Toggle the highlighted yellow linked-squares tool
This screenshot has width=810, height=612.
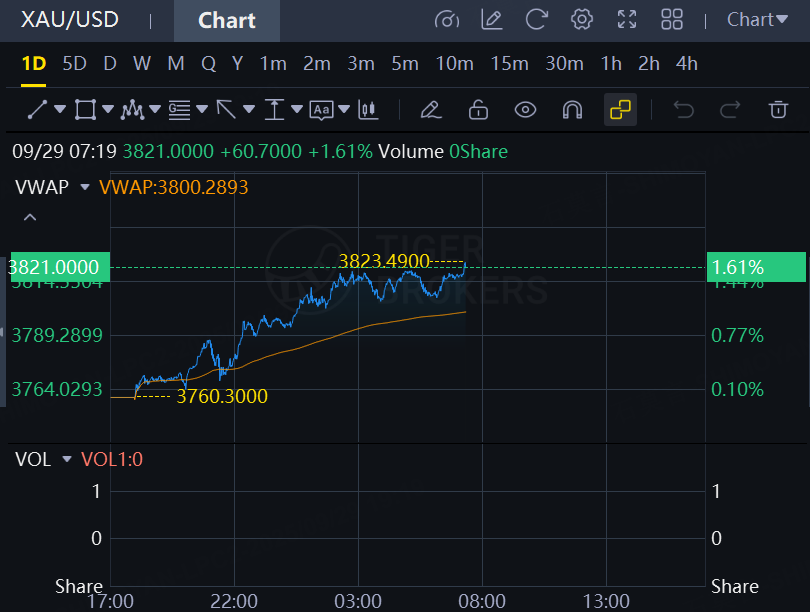pos(620,109)
